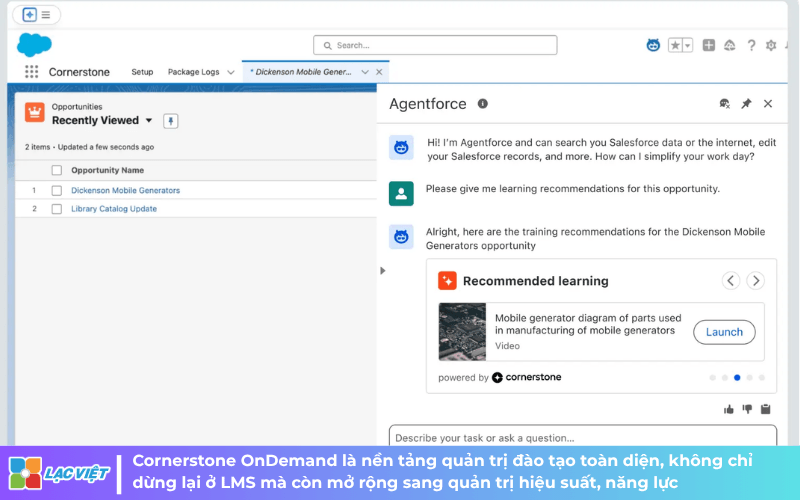Start a new Agentforce conversation icon
This screenshot has width=800, height=500.
(724, 104)
